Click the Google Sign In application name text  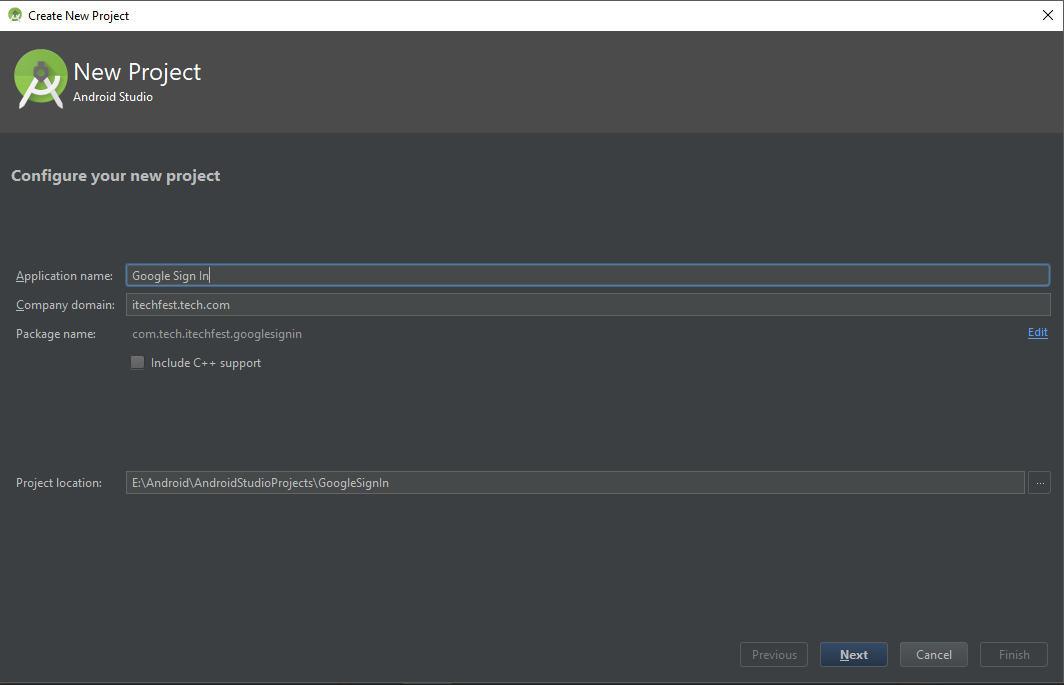click(x=170, y=274)
